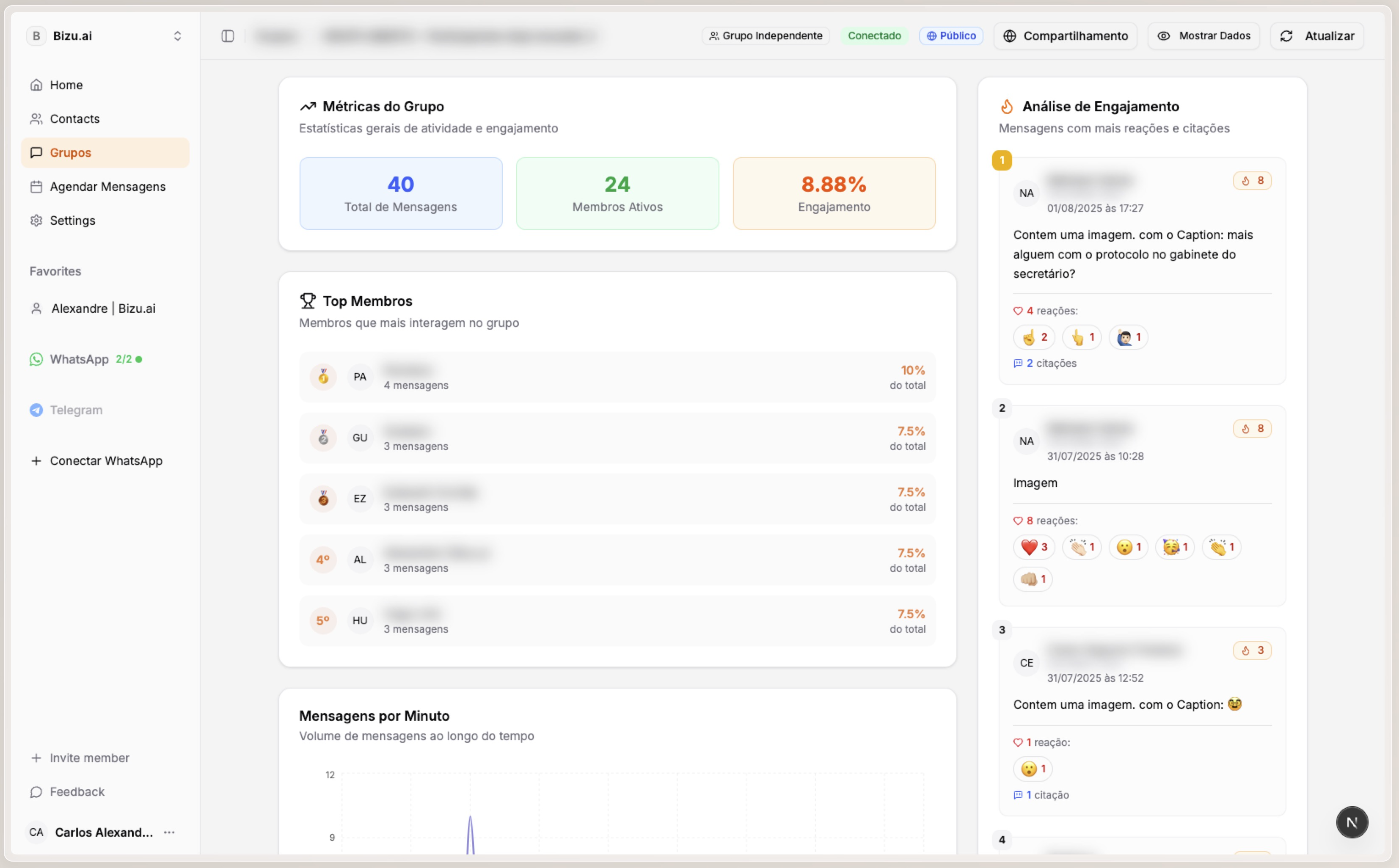
Task: Click the Conectado status badge
Action: coord(874,36)
